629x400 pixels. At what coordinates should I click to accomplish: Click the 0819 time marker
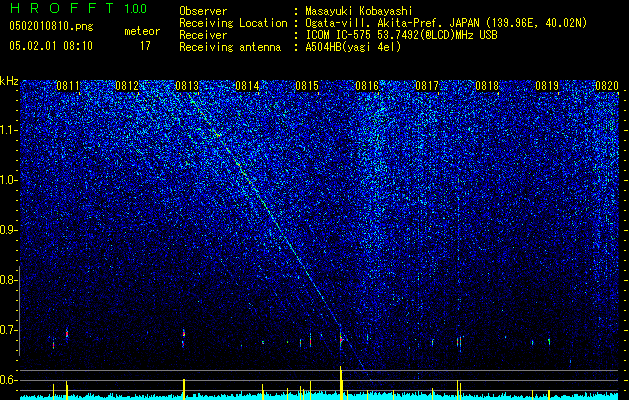click(x=547, y=86)
